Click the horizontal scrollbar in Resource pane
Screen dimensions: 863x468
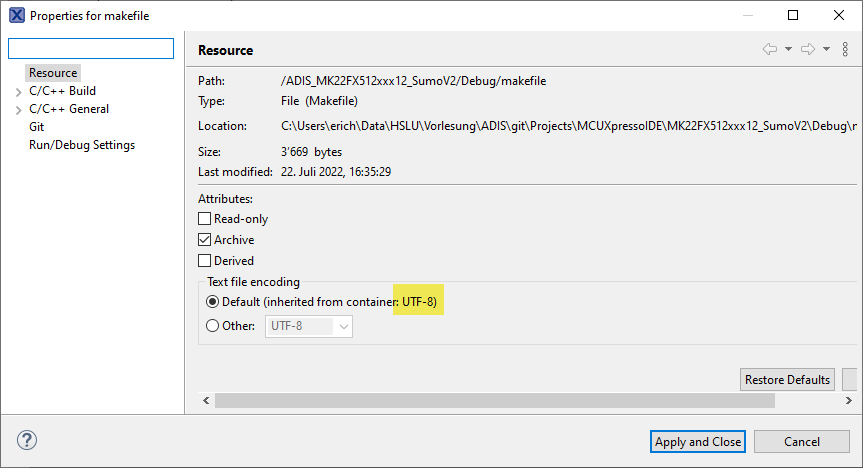[x=494, y=400]
